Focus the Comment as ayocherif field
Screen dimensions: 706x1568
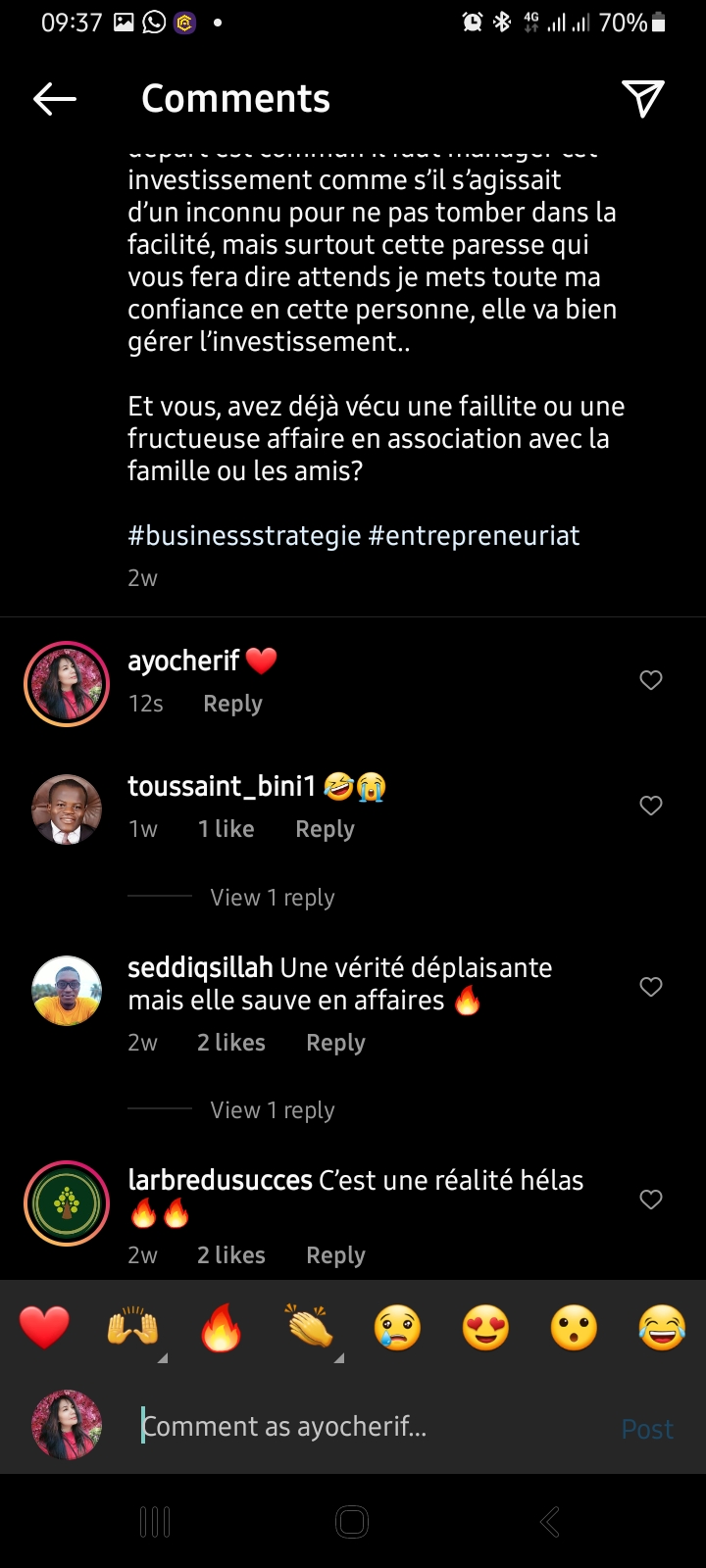point(373,1427)
